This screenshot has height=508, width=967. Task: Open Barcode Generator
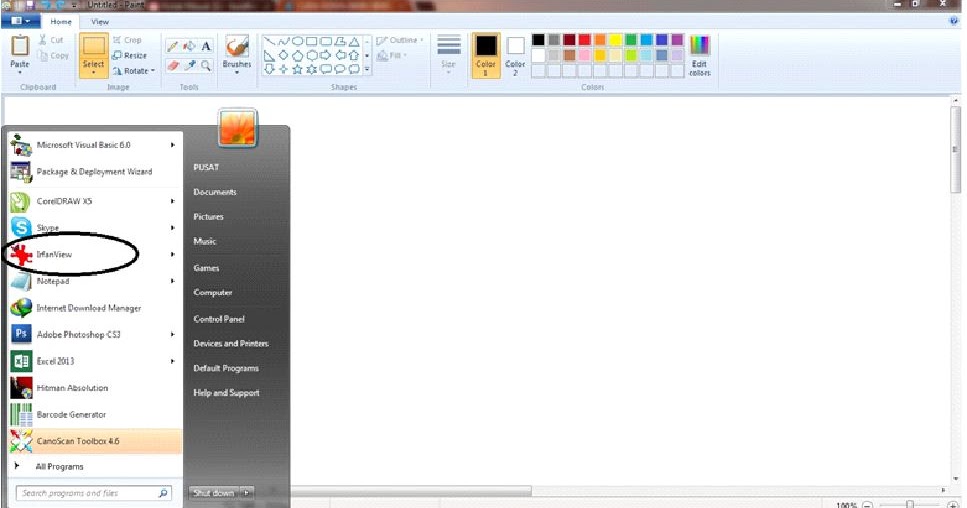93,414
